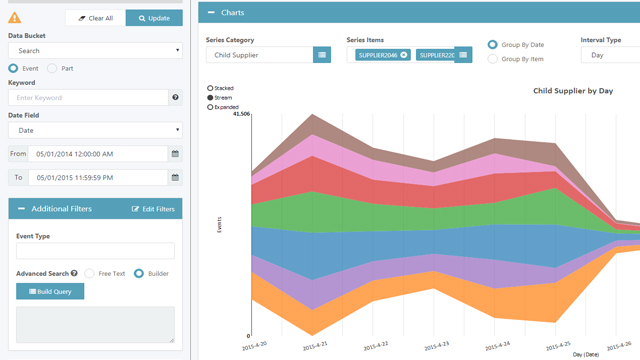This screenshot has width=640, height=360.
Task: Open Series Items list icon
Action: click(463, 55)
